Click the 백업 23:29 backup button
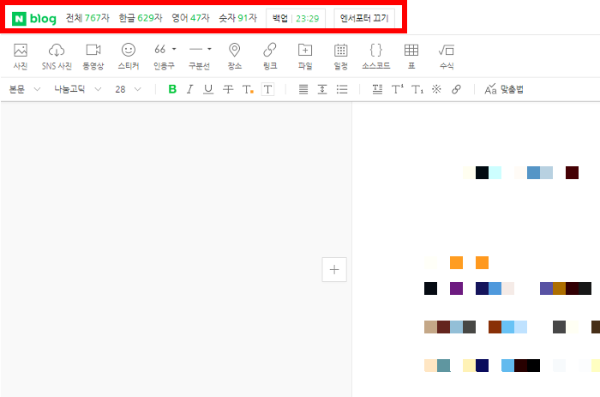This screenshot has height=397, width=600. tap(295, 18)
